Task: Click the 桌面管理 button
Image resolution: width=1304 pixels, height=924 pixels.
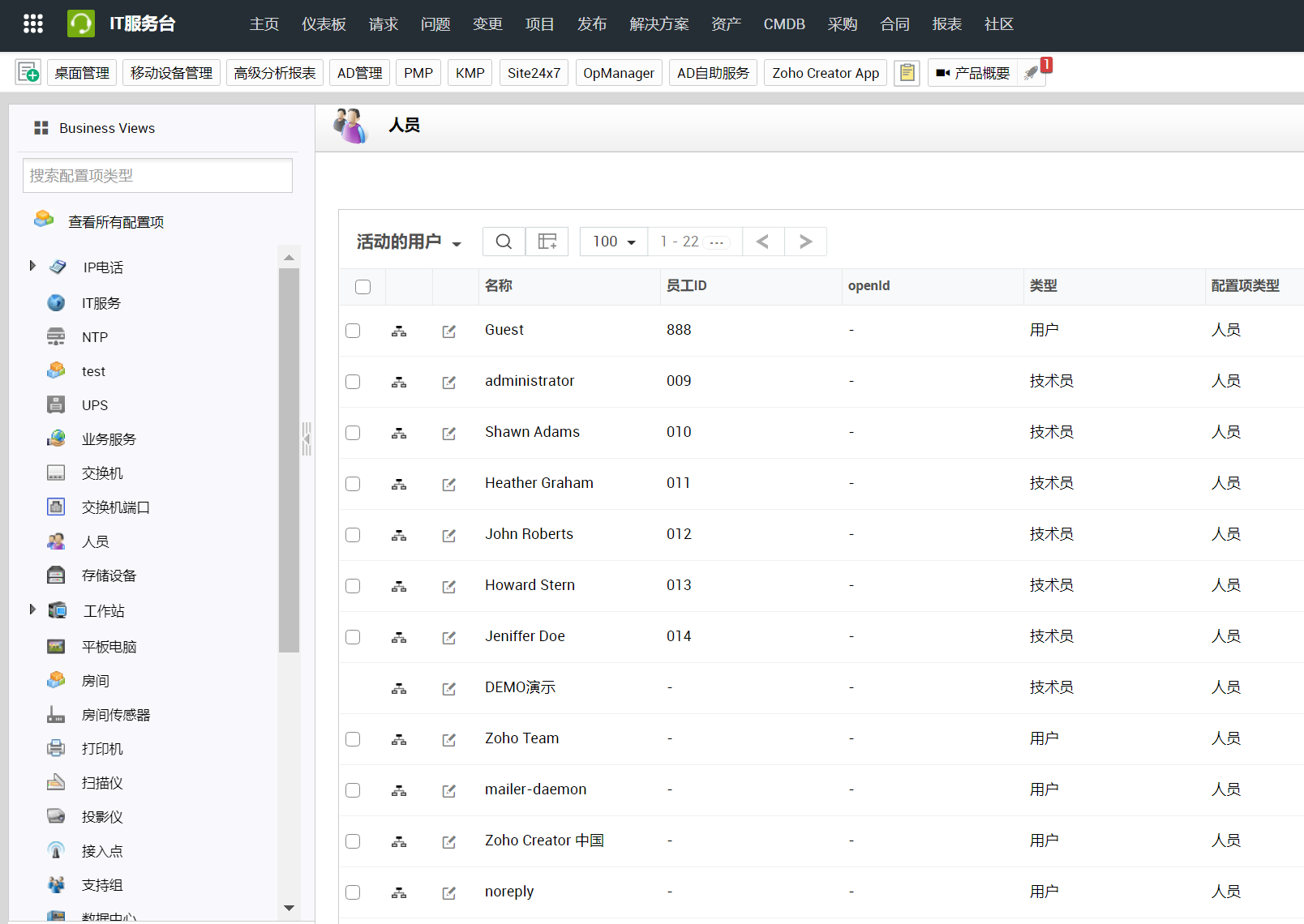Action: tap(82, 73)
